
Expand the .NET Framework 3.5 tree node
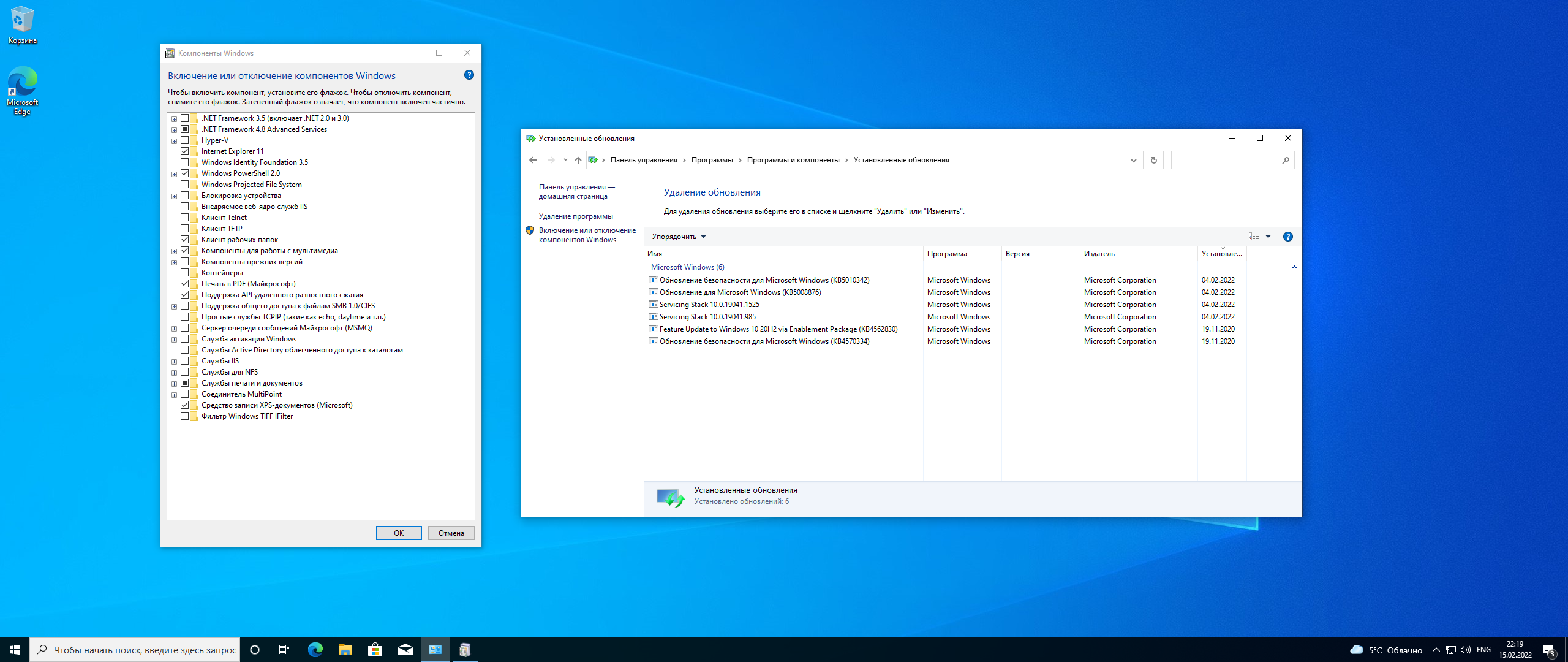(x=174, y=119)
